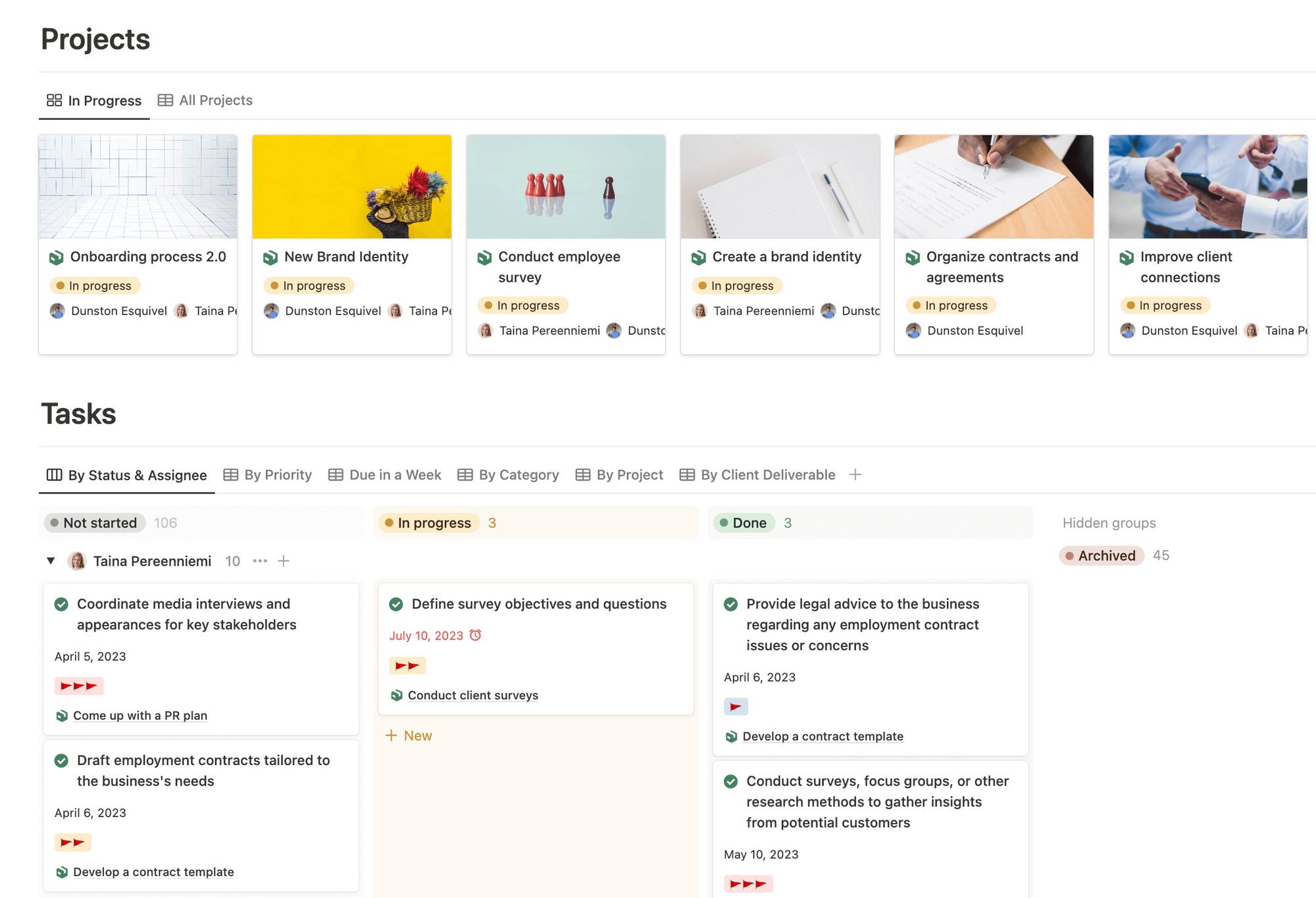The height and width of the screenshot is (898, 1316).
Task: Click Dunston Esquivel's avatar on the Organize contracts card
Action: click(913, 330)
